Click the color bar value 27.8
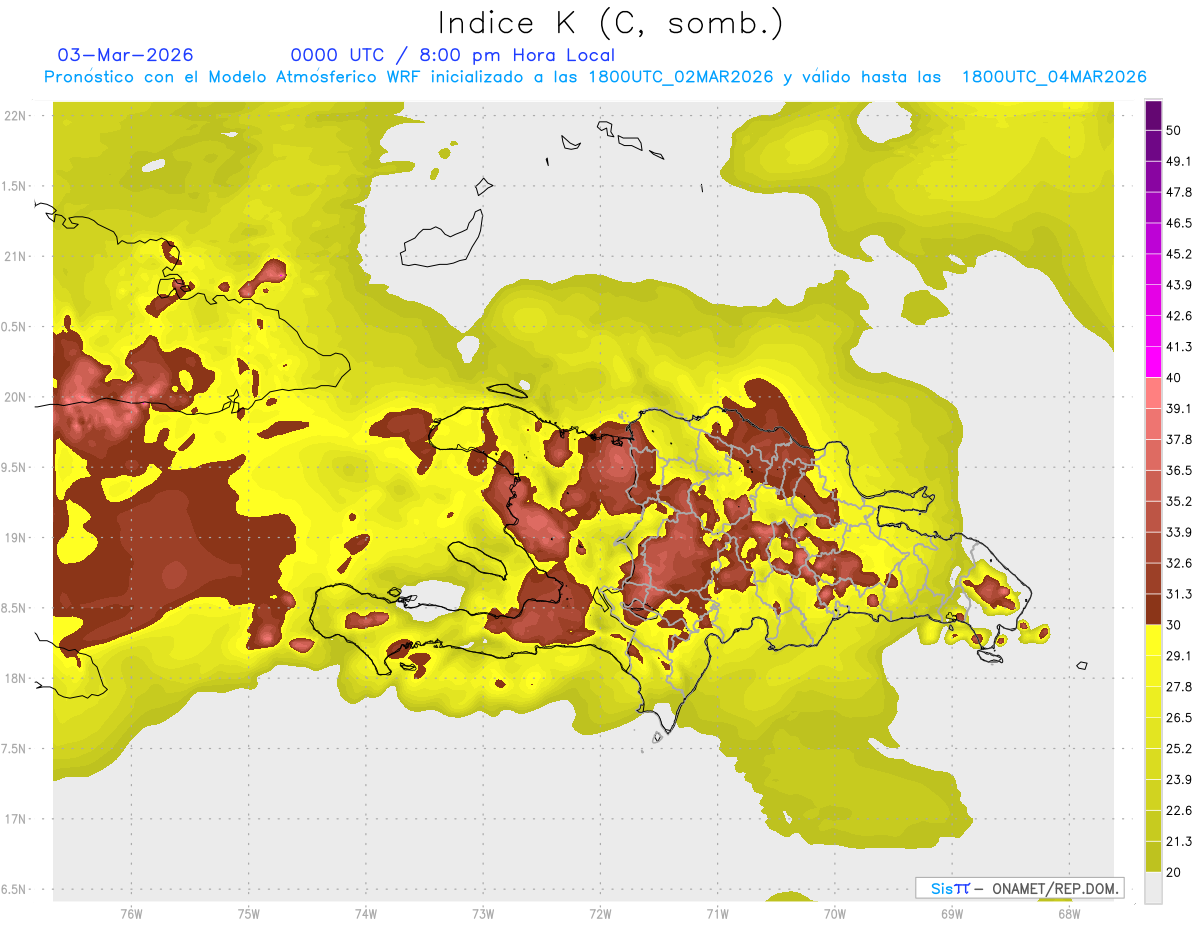1200x927 pixels. point(1179,687)
